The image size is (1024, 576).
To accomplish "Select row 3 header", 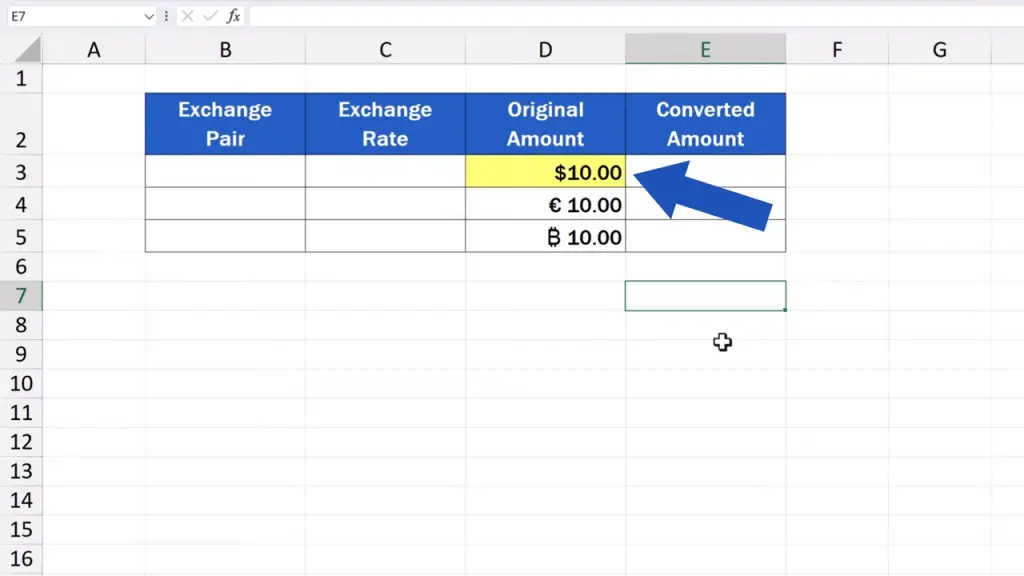I will click(x=21, y=172).
